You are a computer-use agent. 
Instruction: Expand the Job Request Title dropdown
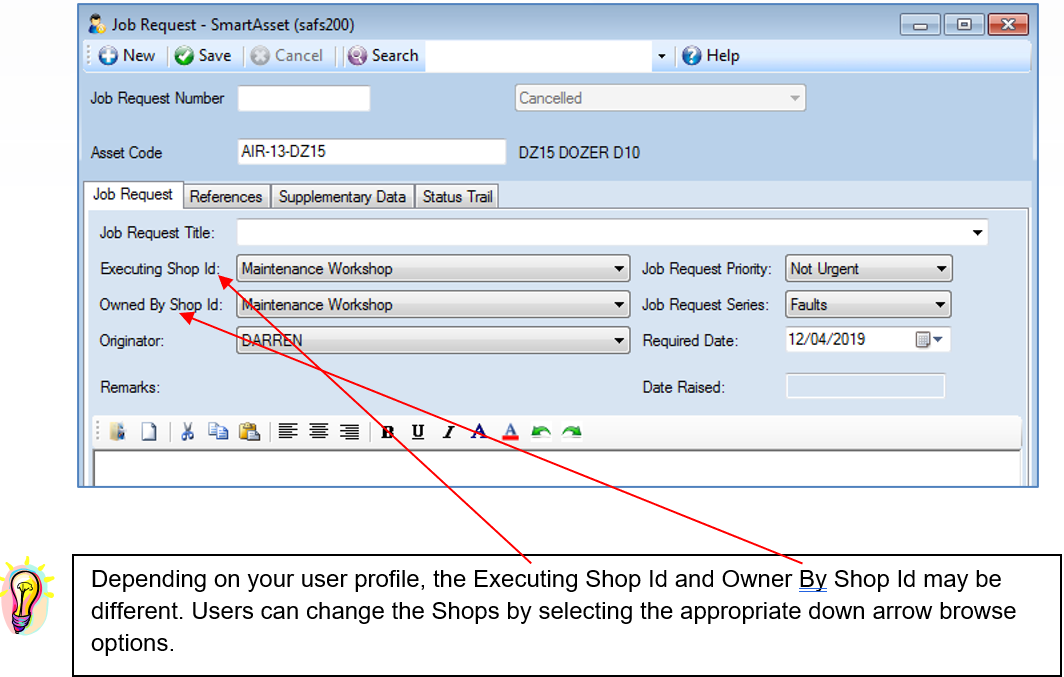(x=977, y=233)
